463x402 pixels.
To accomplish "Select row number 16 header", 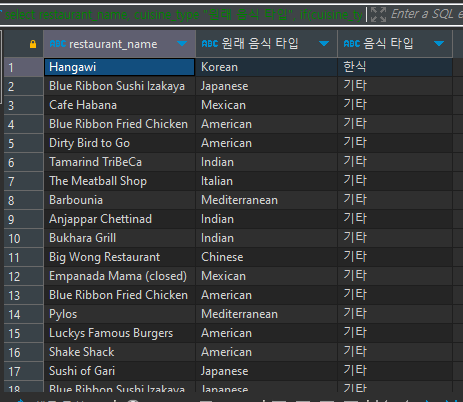I will tap(23, 352).
